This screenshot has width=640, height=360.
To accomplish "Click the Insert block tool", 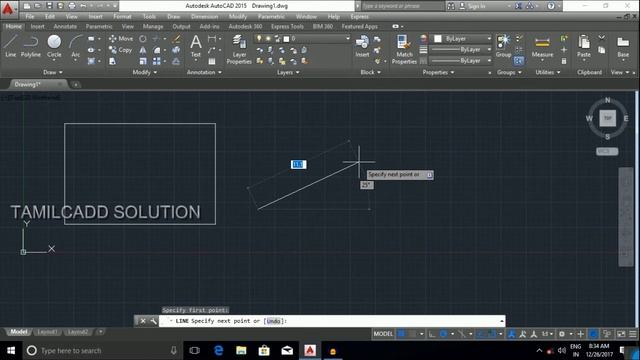I will click(362, 46).
